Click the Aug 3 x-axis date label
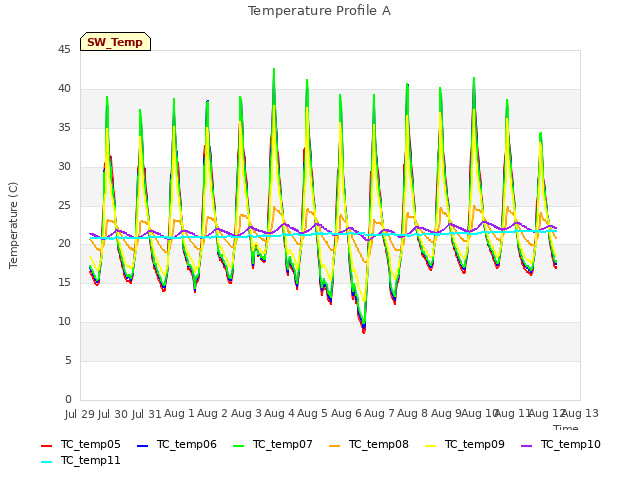This screenshot has height=480, width=640. pos(246,414)
